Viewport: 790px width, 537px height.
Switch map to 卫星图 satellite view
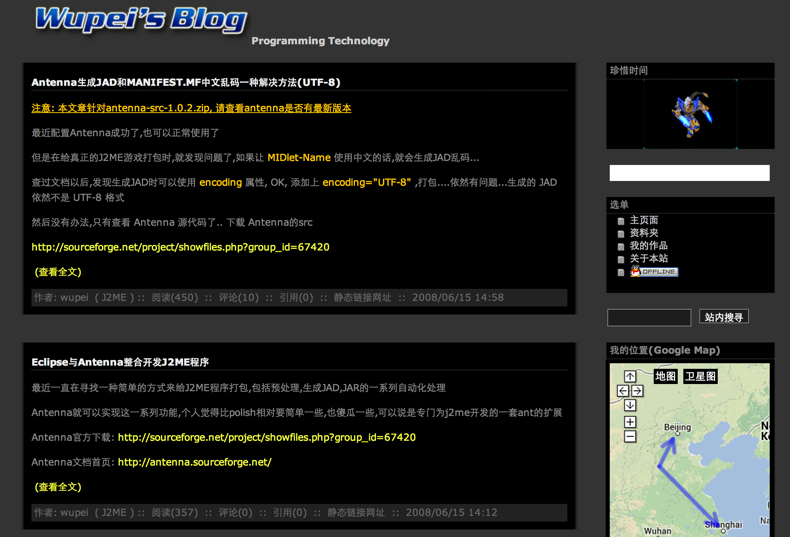700,377
